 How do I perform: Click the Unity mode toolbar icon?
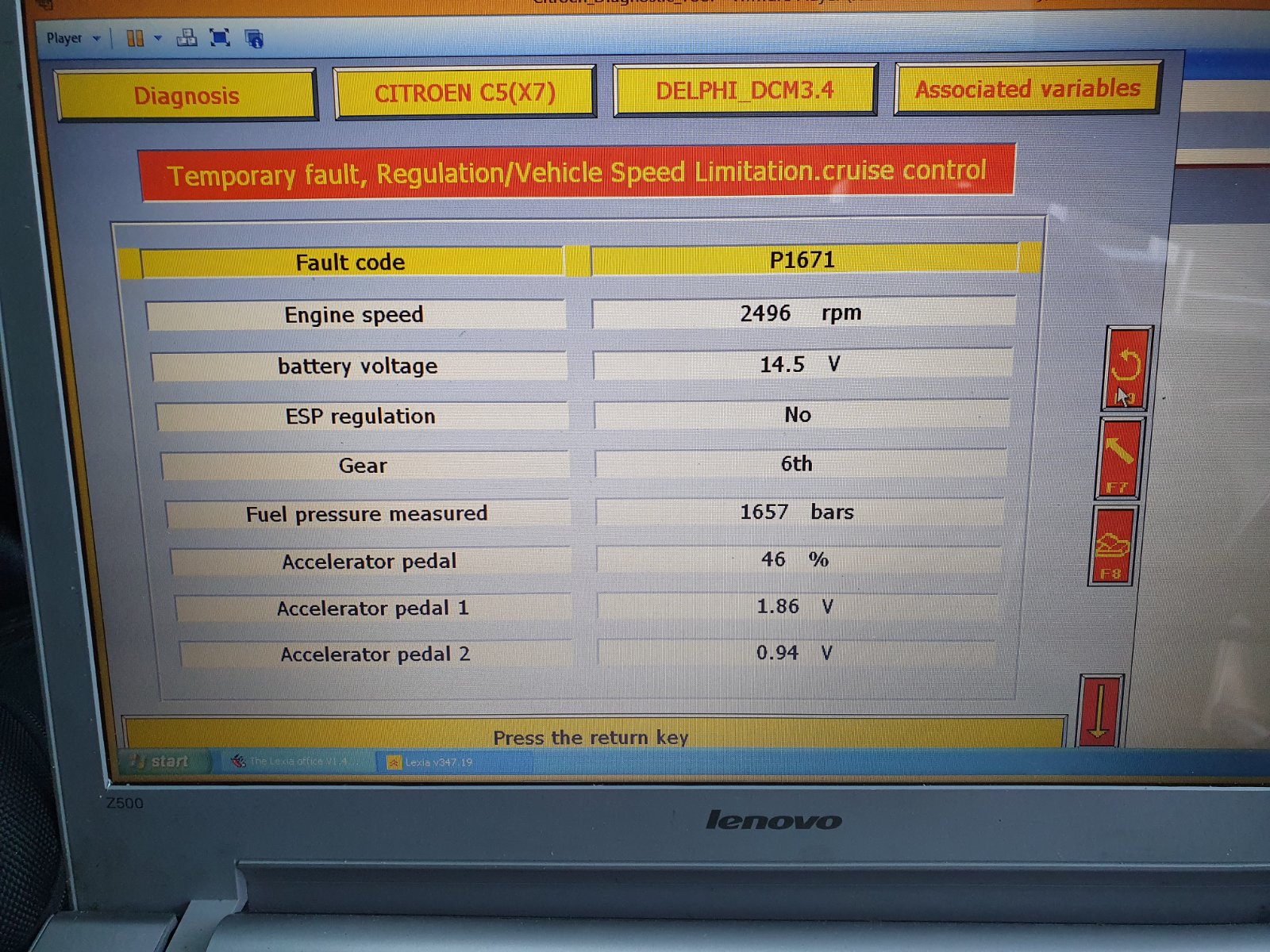point(254,38)
